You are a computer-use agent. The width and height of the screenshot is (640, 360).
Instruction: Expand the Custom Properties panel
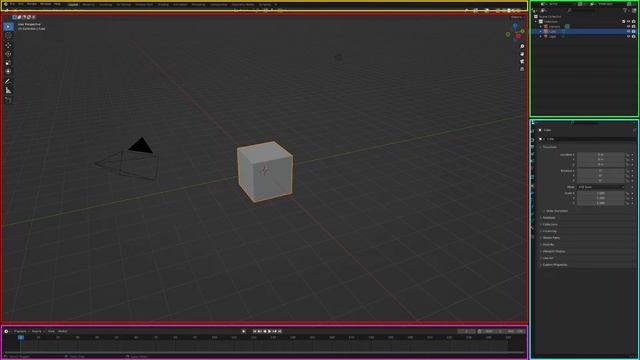tap(554, 264)
